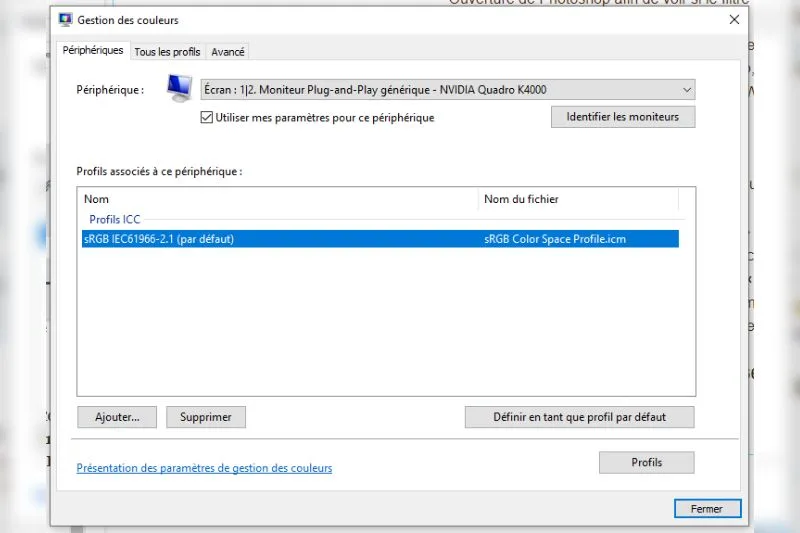Open Présentation des paramètres de gestion des couleurs link
The width and height of the screenshot is (800, 533).
(x=204, y=468)
